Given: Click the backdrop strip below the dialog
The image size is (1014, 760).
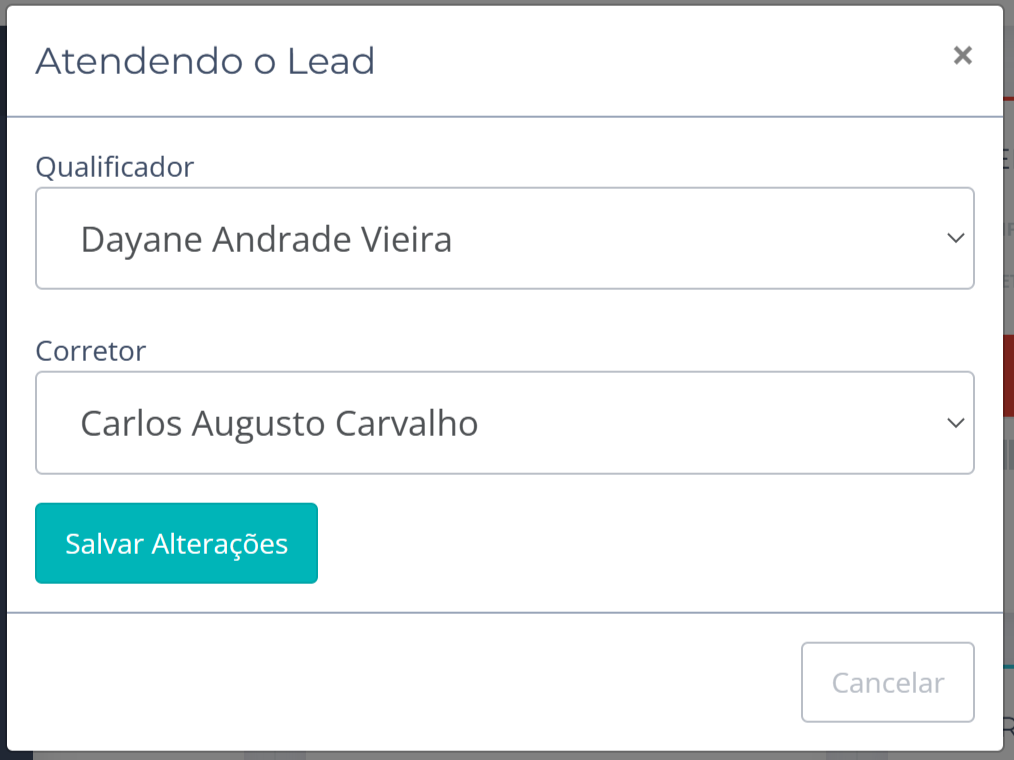Looking at the screenshot, I should 500,755.
